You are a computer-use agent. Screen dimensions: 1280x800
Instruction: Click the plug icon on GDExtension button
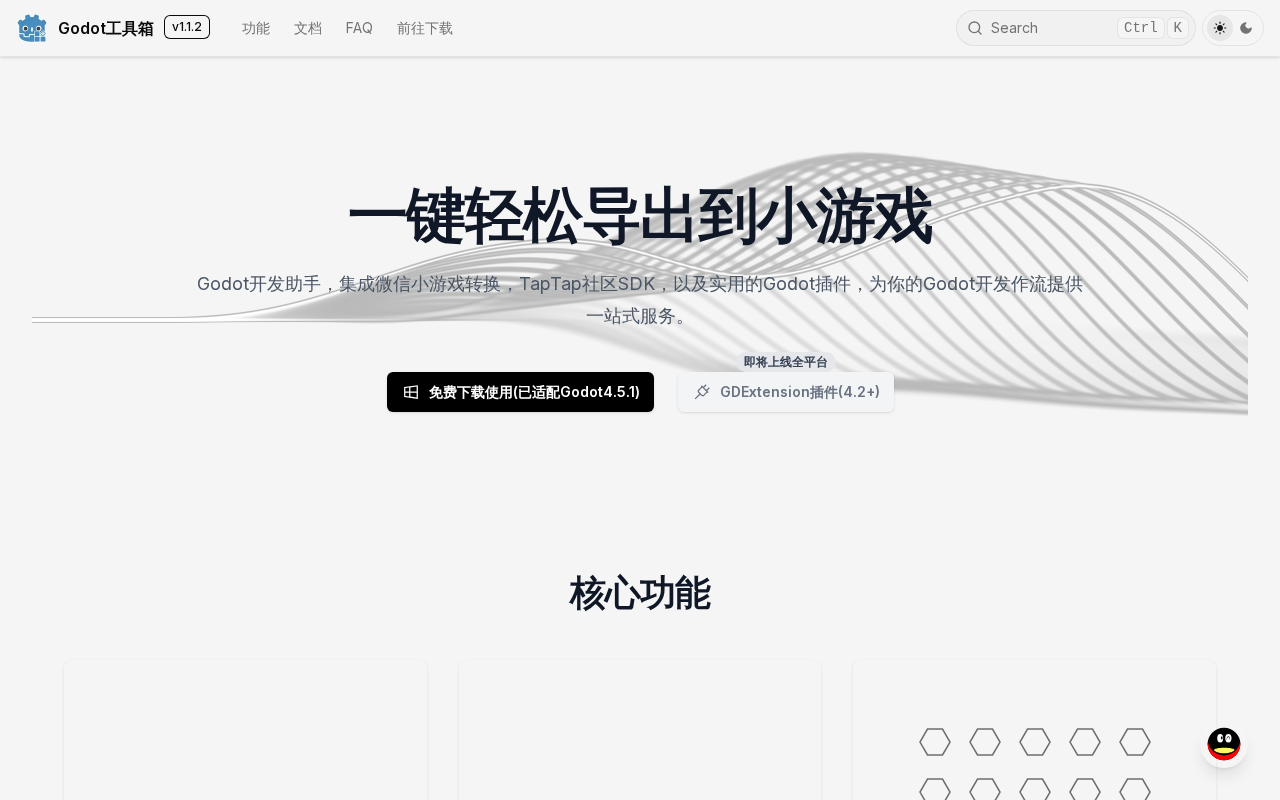tap(702, 392)
